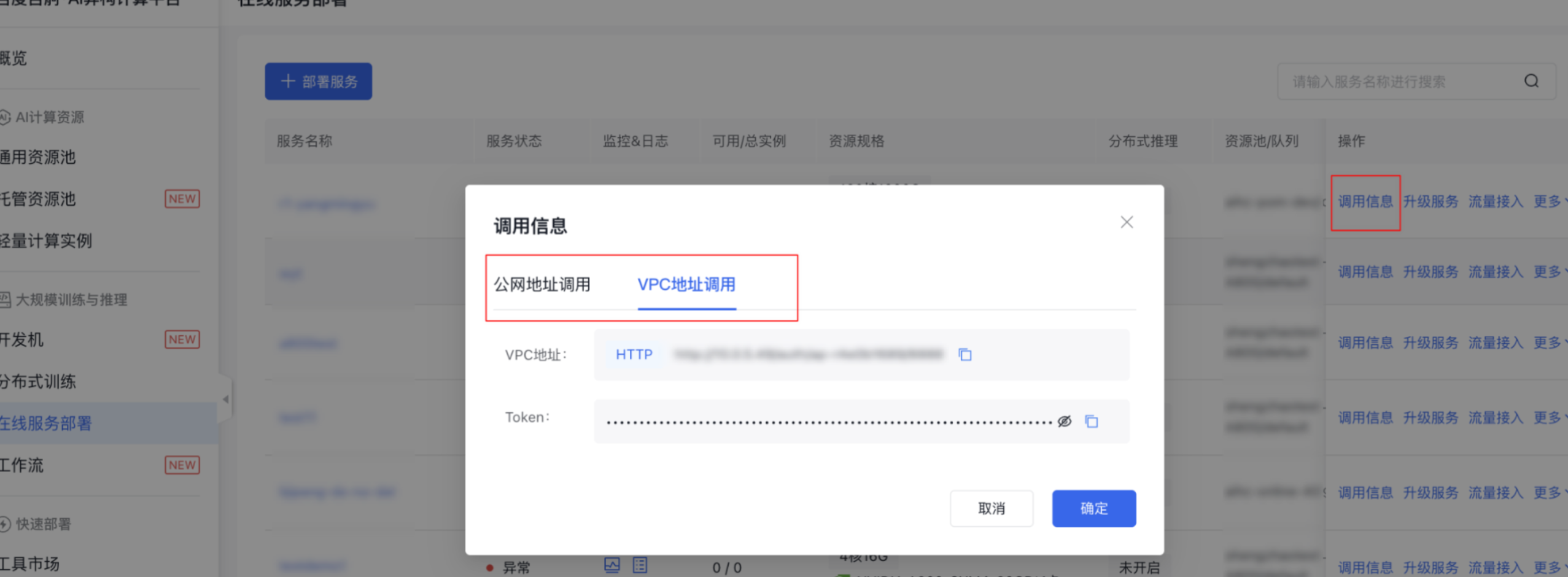This screenshot has width=1568, height=577.
Task: Open log list icon in 异常 row
Action: click(x=640, y=565)
